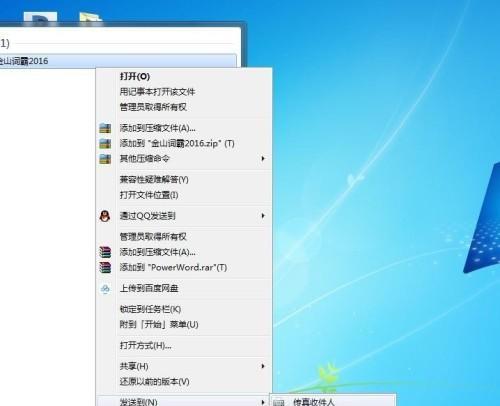Viewport: 500px width, 406px height.
Task: Expand arrow beside 发送到(N)
Action: click(263, 402)
